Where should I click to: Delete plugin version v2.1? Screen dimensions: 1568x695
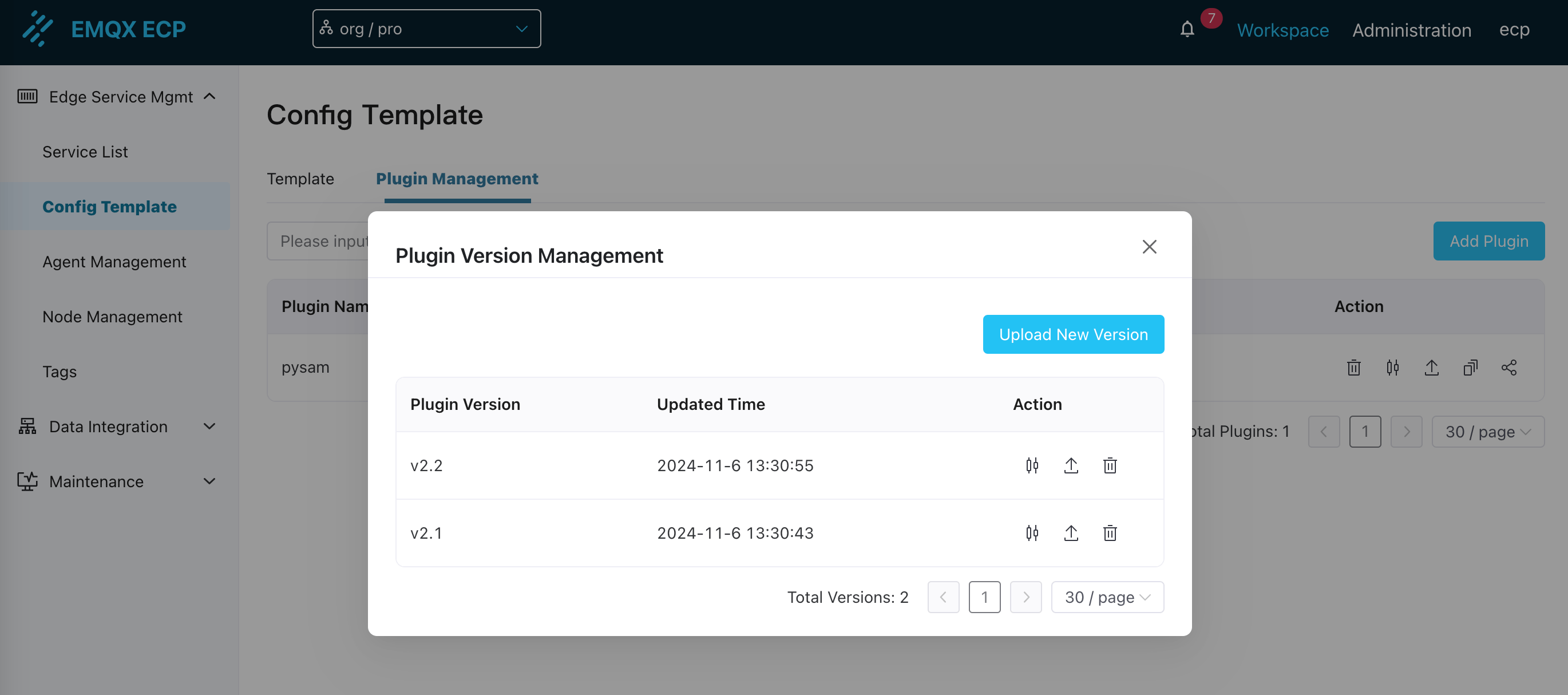coord(1110,533)
